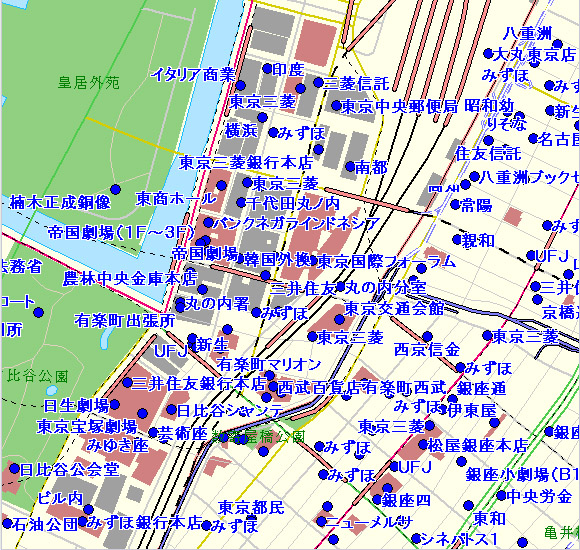Click the marker dot for 楠木正成銅像
This screenshot has height=550, width=580.
click(x=115, y=189)
